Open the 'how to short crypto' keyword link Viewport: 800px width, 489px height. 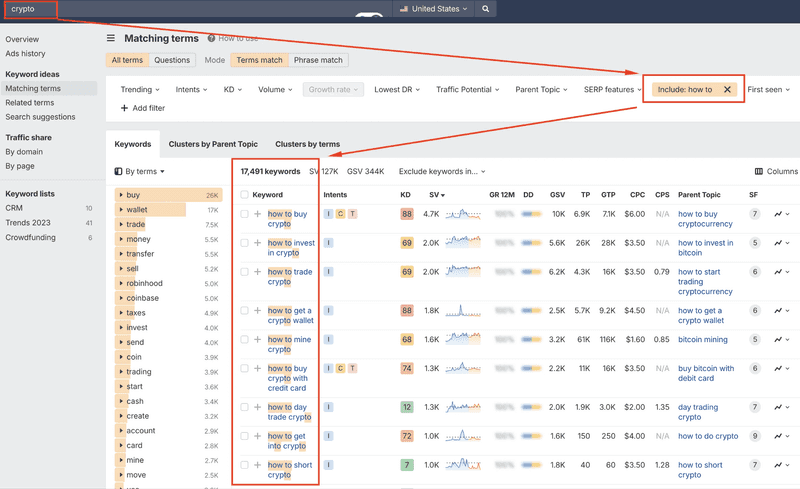coord(290,470)
